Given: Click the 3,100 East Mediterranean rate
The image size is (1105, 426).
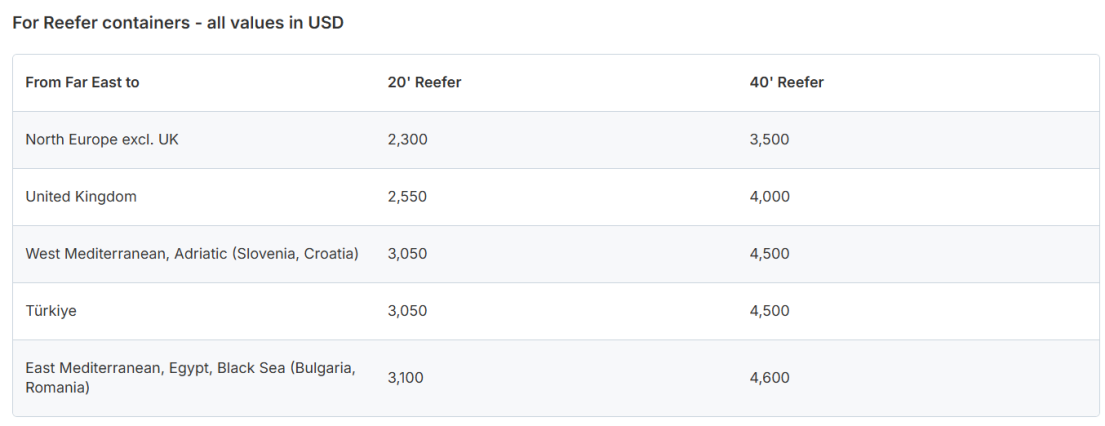Looking at the screenshot, I should coord(406,378).
